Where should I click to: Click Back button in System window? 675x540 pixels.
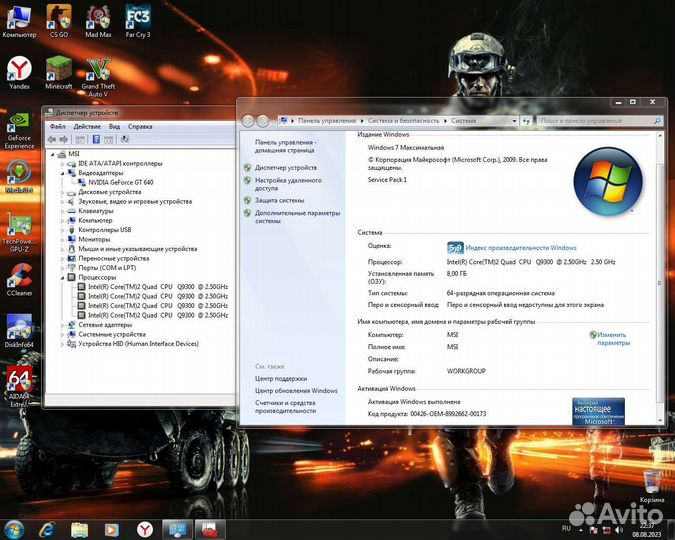(248, 121)
